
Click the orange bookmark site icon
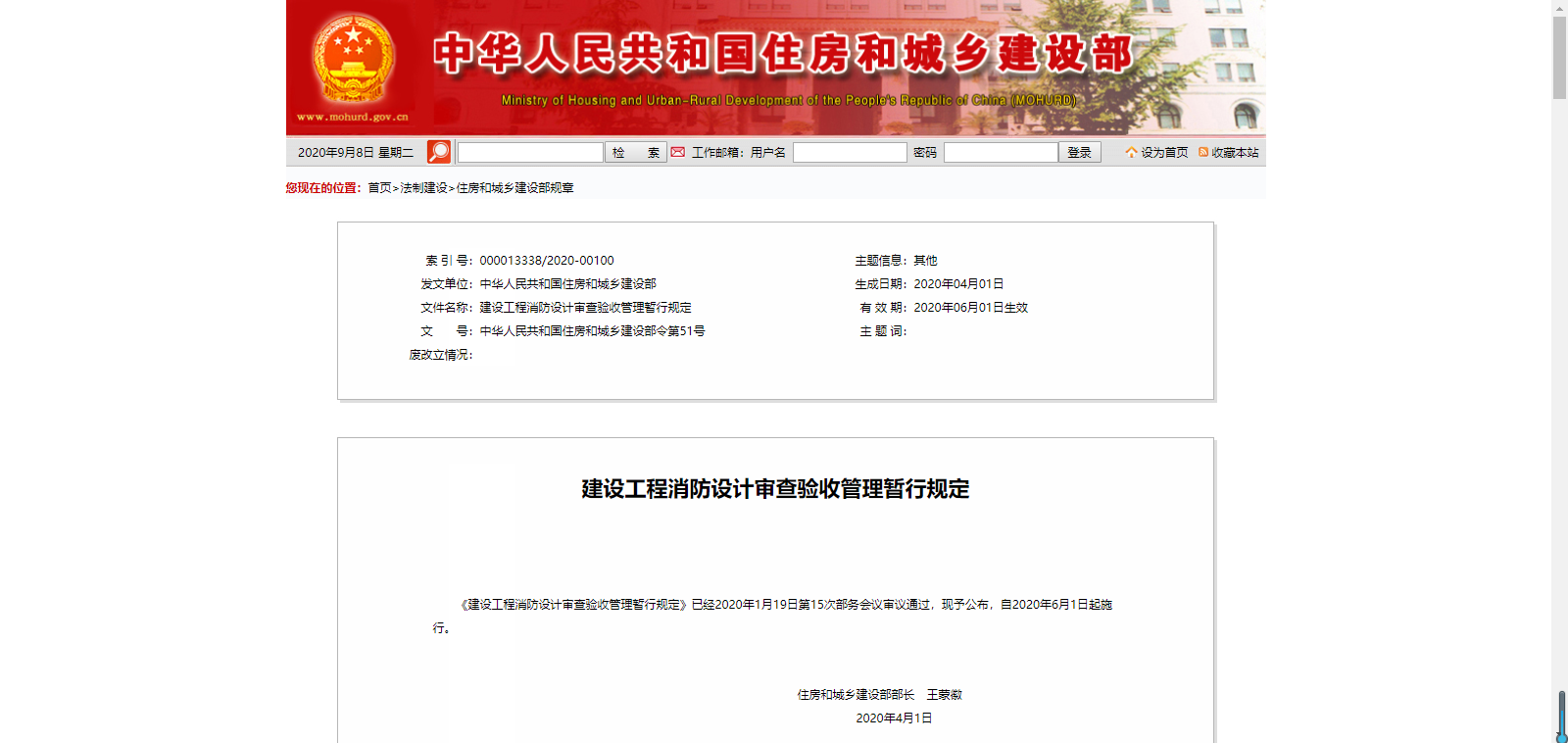1203,152
